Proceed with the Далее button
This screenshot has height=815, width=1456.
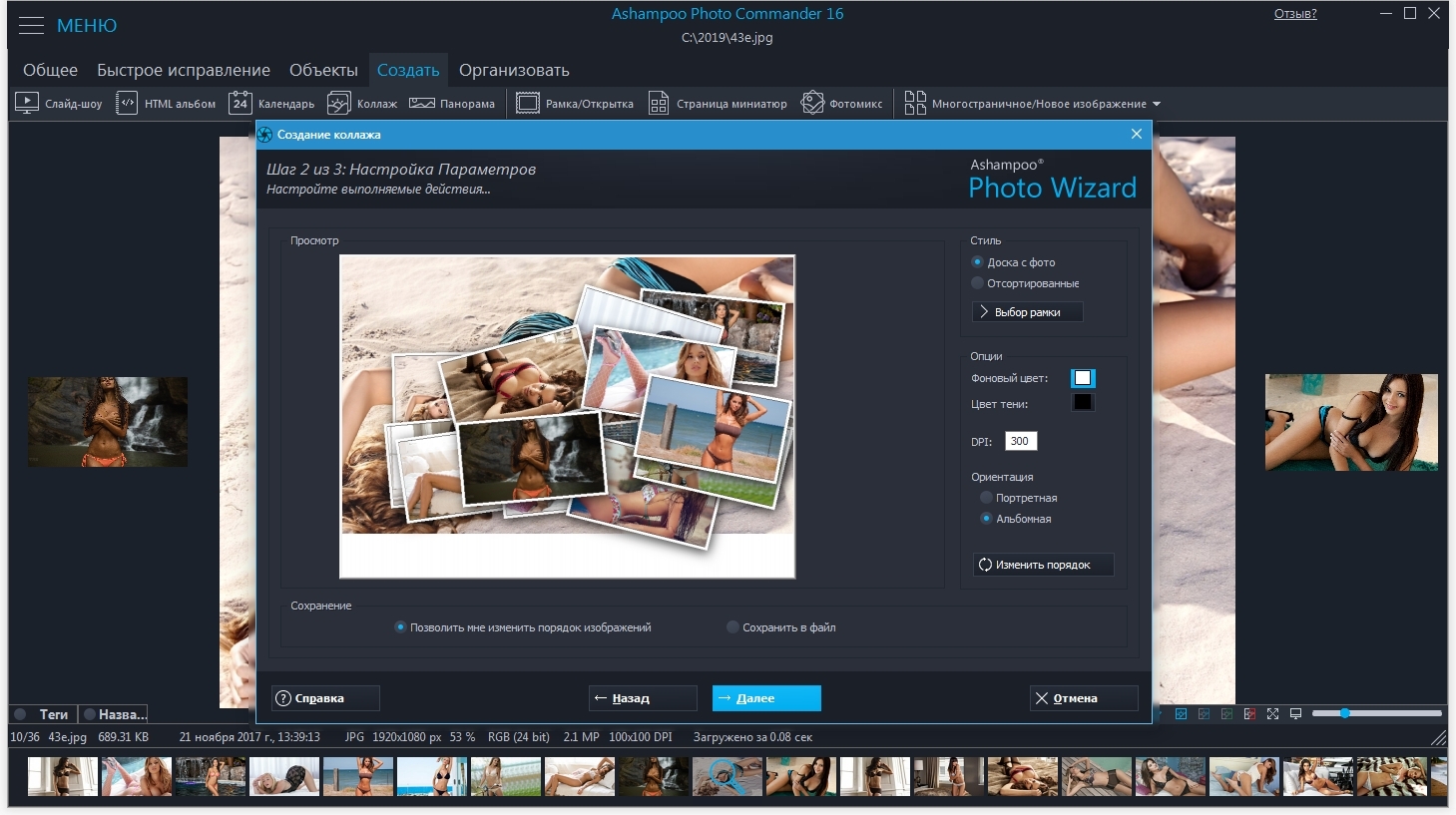[x=766, y=698]
